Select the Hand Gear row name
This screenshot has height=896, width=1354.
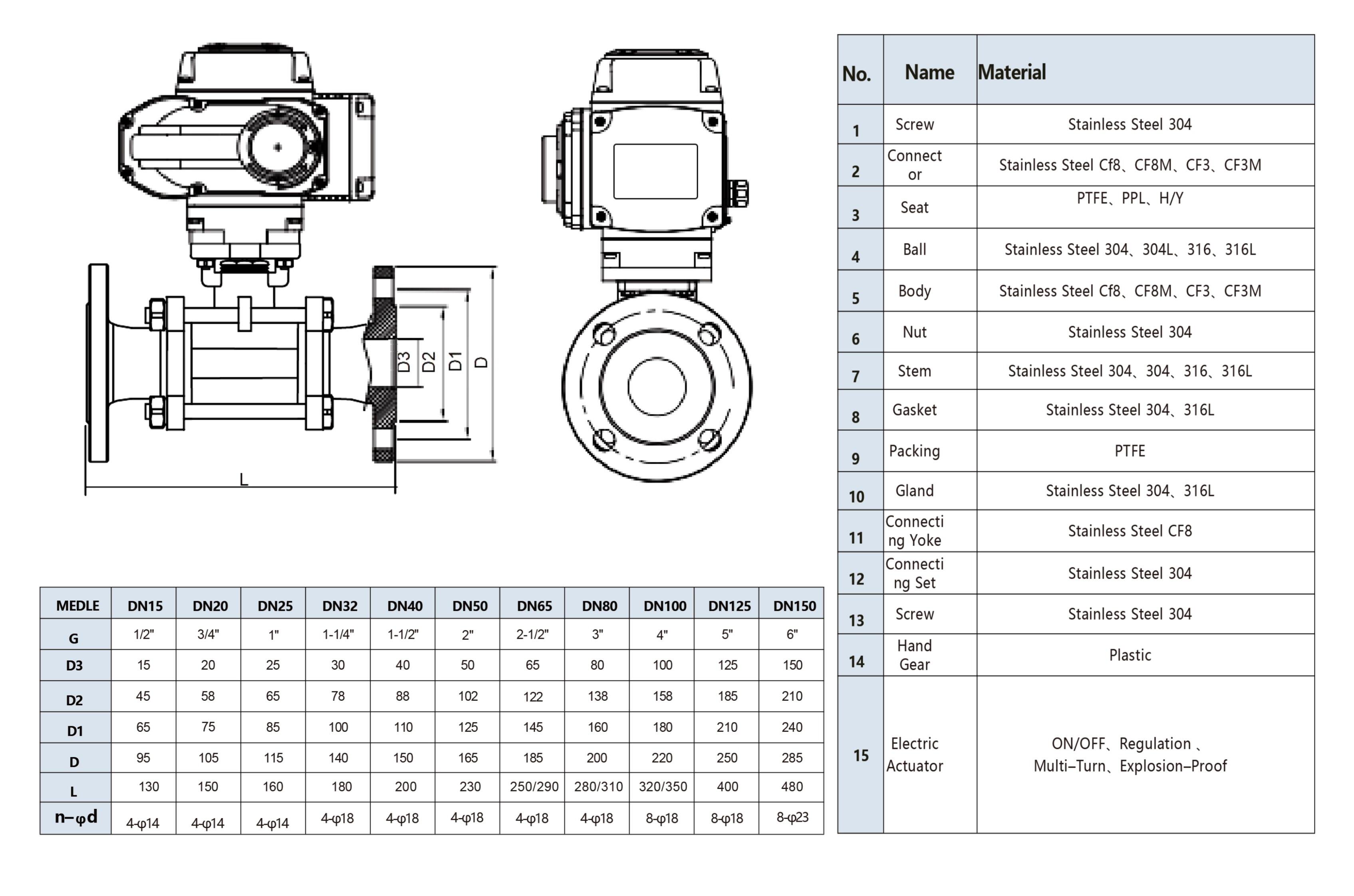914,655
